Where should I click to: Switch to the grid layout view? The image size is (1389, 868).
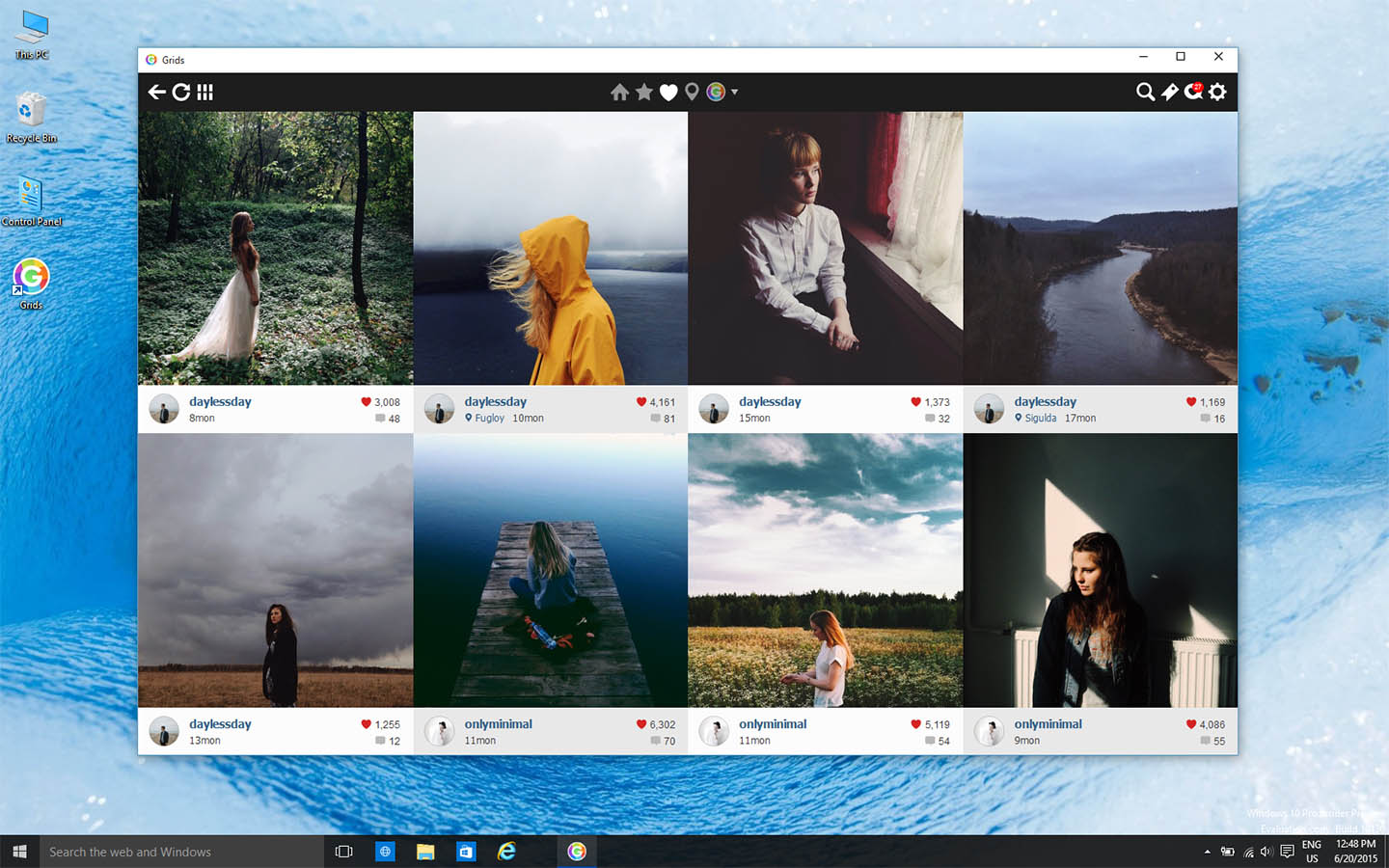pyautogui.click(x=204, y=92)
